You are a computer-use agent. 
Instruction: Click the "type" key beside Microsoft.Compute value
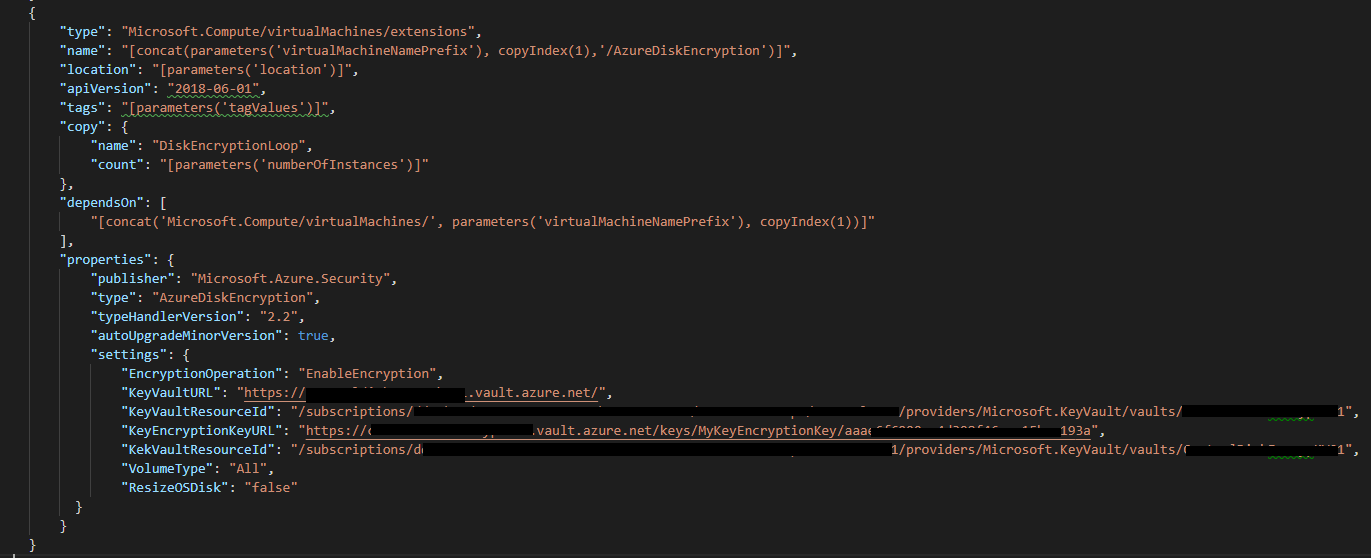pyautogui.click(x=82, y=32)
